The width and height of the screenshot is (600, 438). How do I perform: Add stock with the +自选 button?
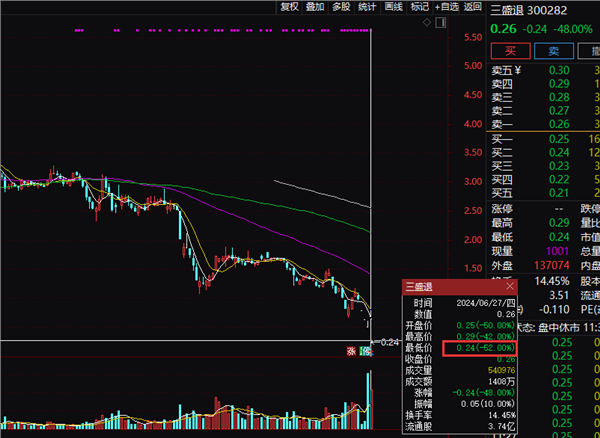click(x=446, y=7)
